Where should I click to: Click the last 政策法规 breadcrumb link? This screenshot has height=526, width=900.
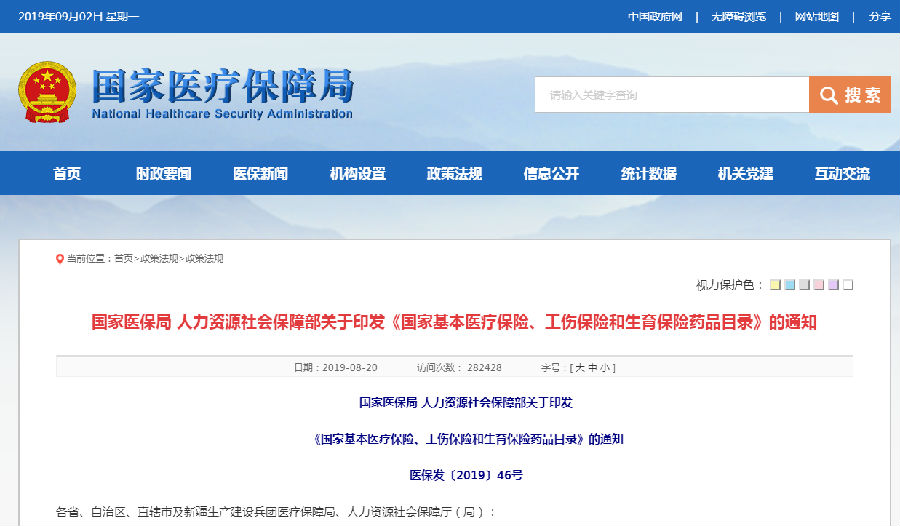point(204,259)
